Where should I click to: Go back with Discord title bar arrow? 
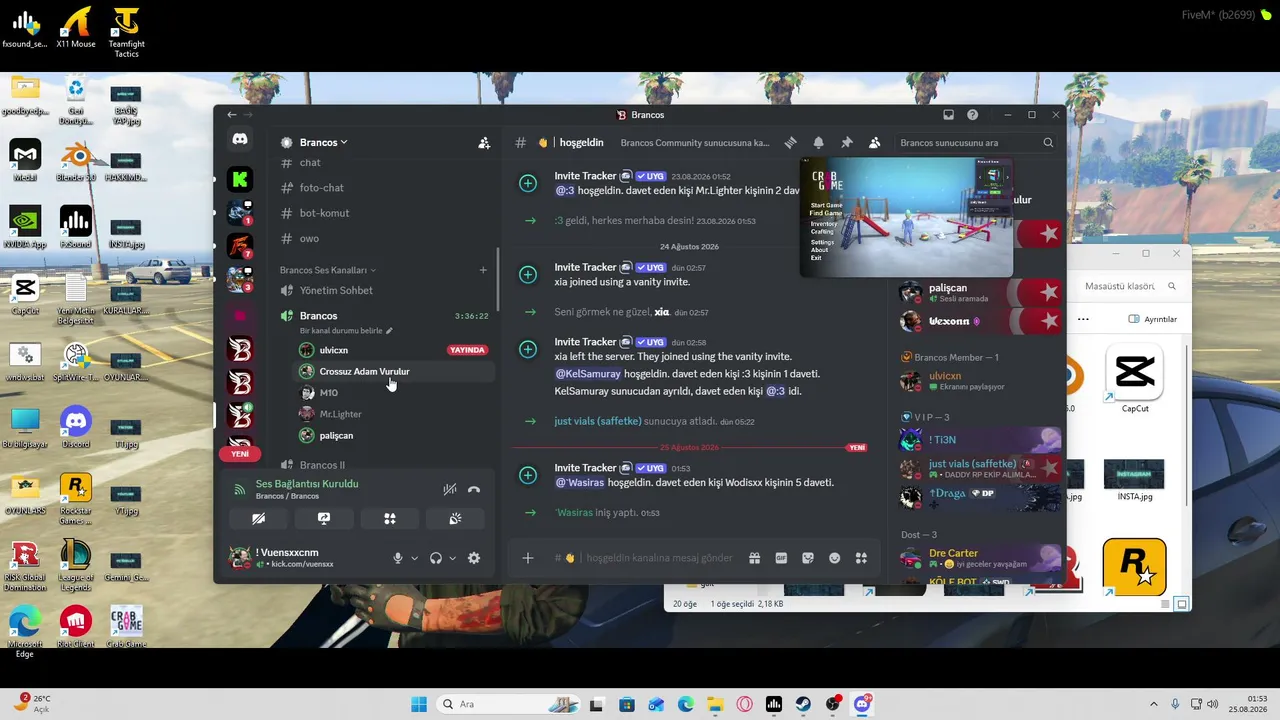[232, 115]
